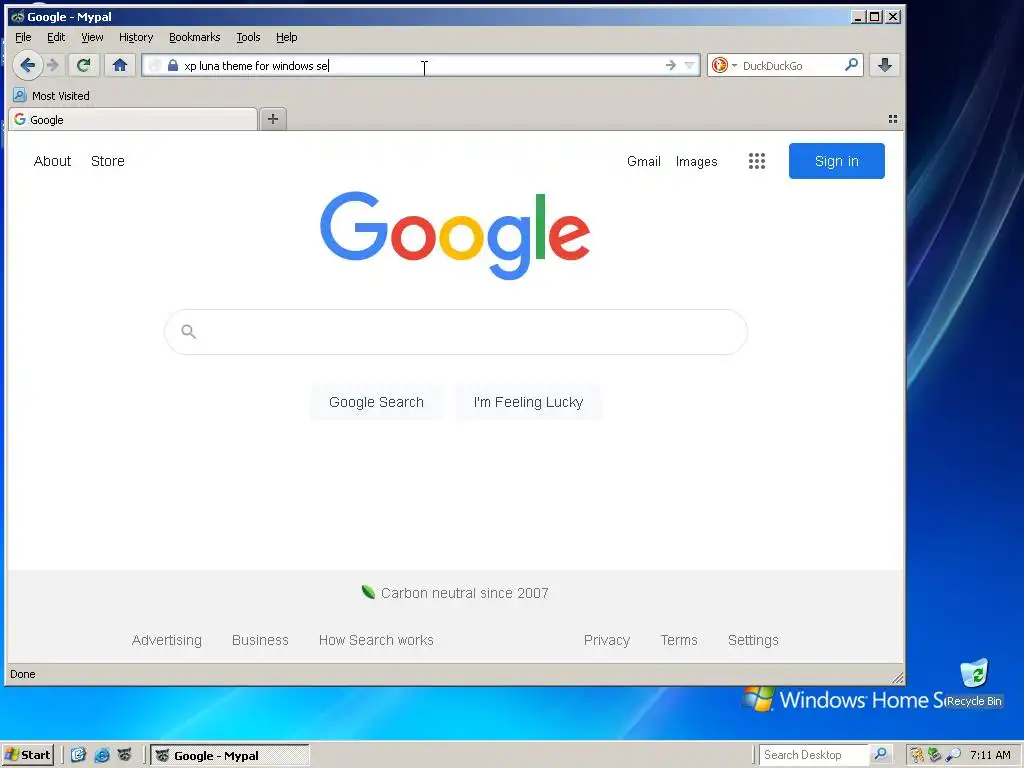Click the Google logo image

pos(455,235)
